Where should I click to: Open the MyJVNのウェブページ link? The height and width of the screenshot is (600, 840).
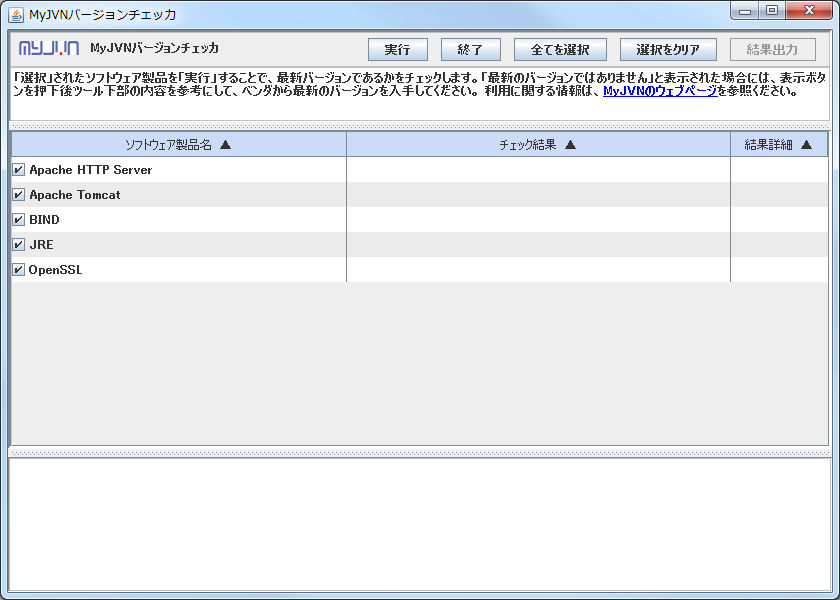tap(660, 91)
